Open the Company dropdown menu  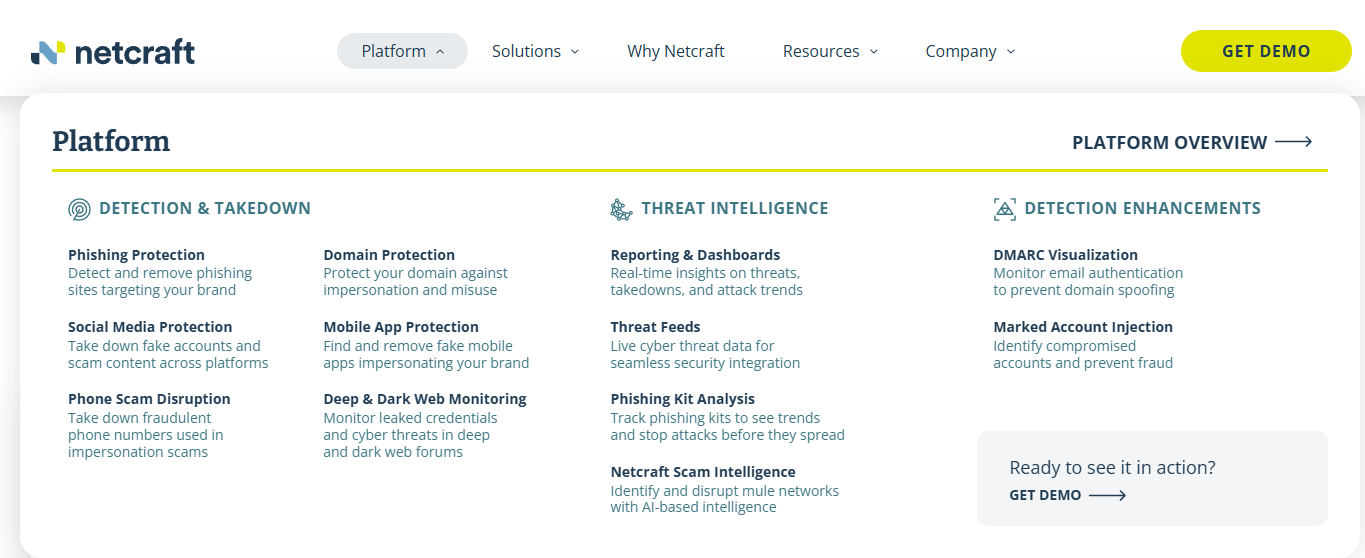pos(970,51)
